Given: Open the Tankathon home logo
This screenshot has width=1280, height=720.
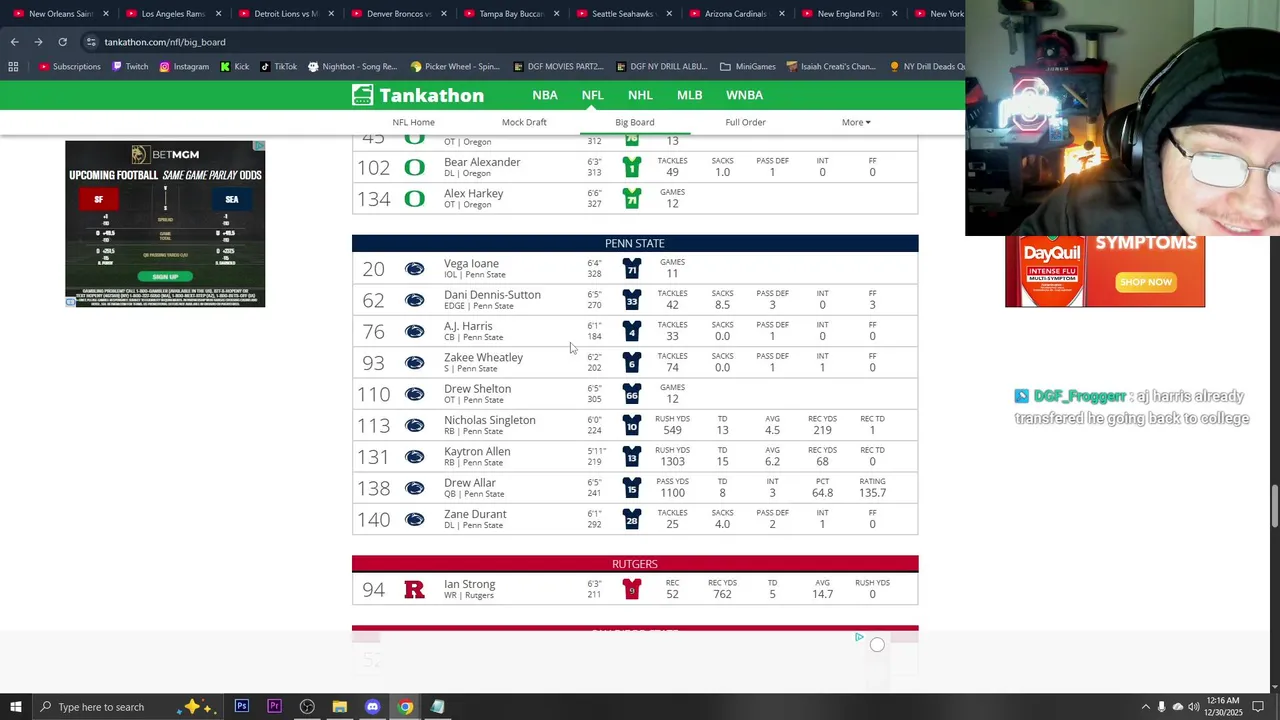Looking at the screenshot, I should click(418, 95).
